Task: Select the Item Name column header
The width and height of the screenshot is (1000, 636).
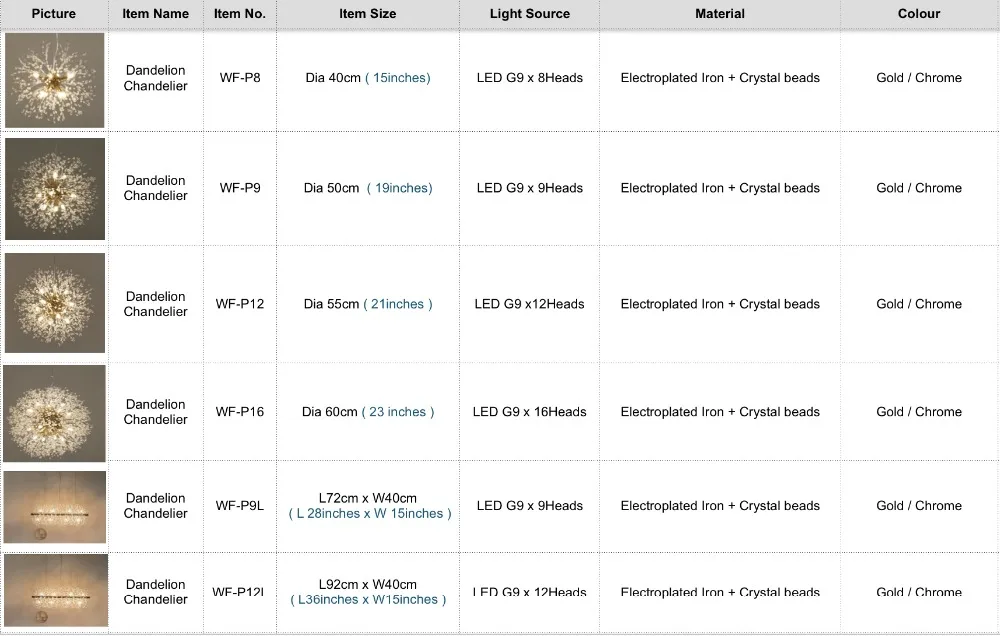Action: pyautogui.click(x=156, y=14)
